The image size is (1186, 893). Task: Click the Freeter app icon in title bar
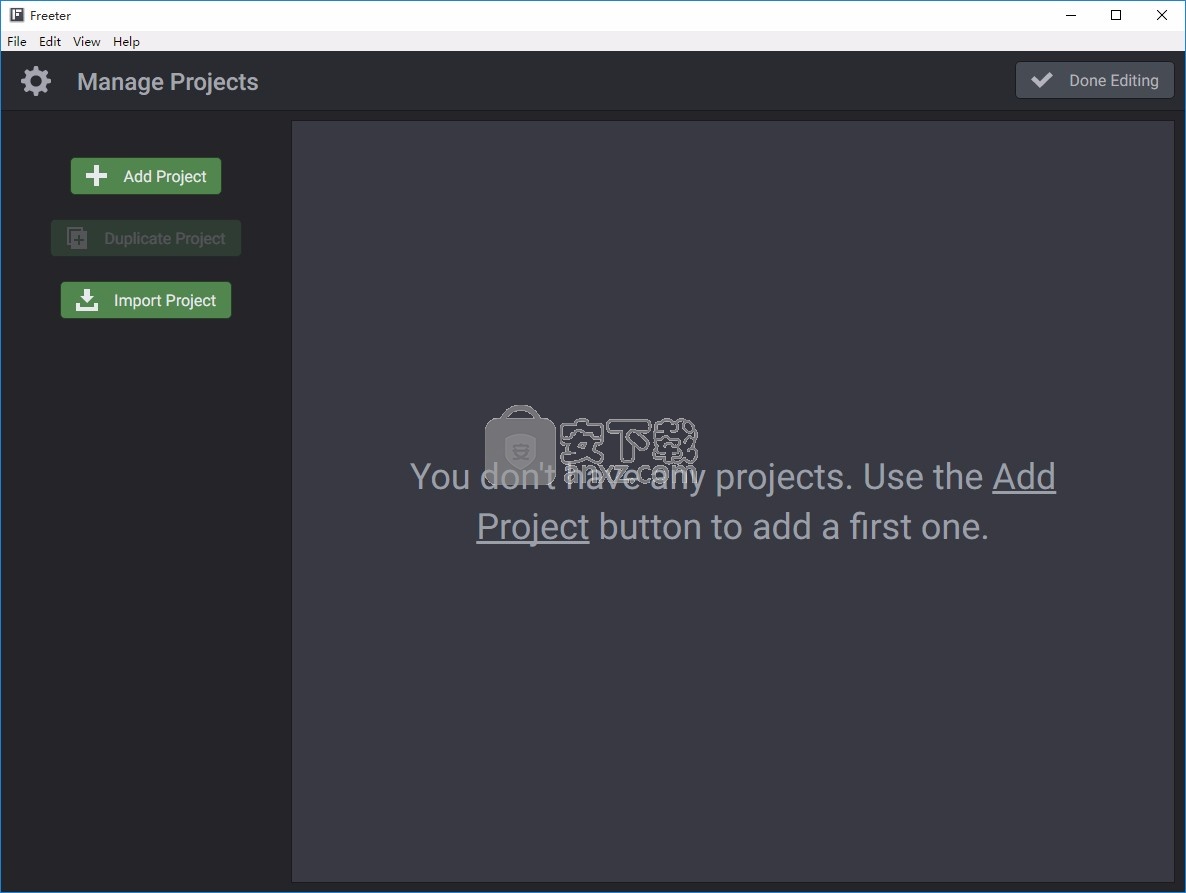[17, 15]
